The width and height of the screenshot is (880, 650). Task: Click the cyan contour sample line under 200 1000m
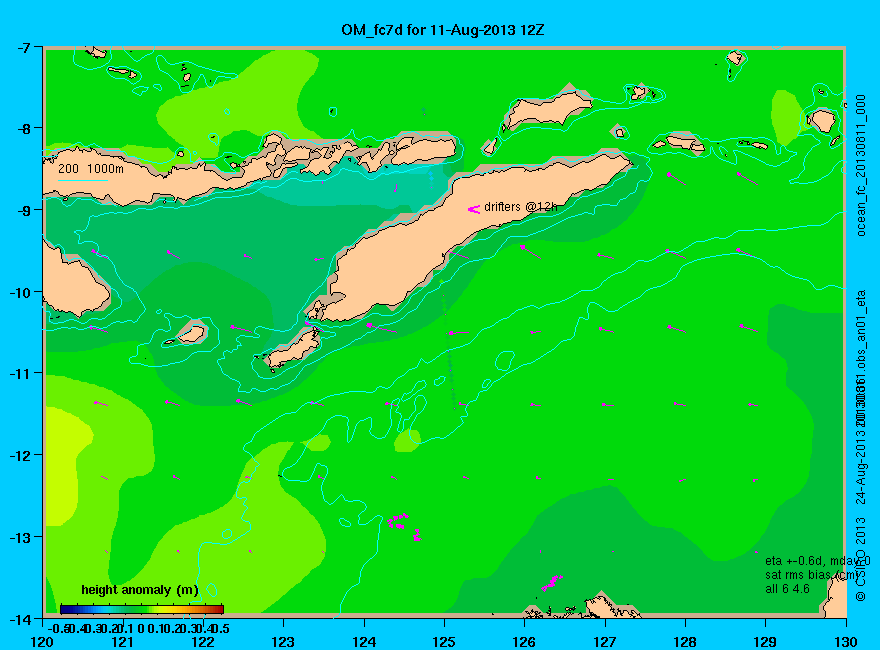coord(82,181)
